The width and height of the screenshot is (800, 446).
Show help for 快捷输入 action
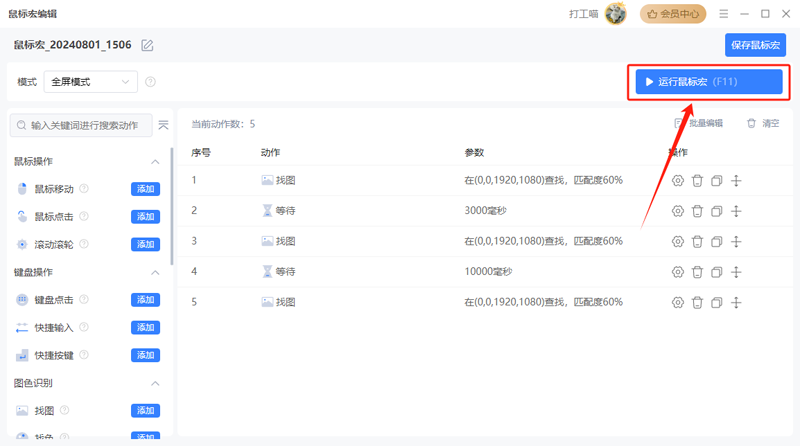84,327
